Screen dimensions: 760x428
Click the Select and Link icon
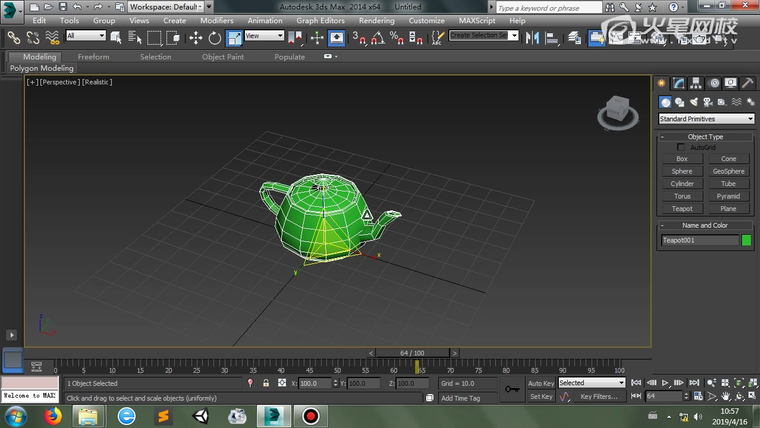pyautogui.click(x=13, y=37)
